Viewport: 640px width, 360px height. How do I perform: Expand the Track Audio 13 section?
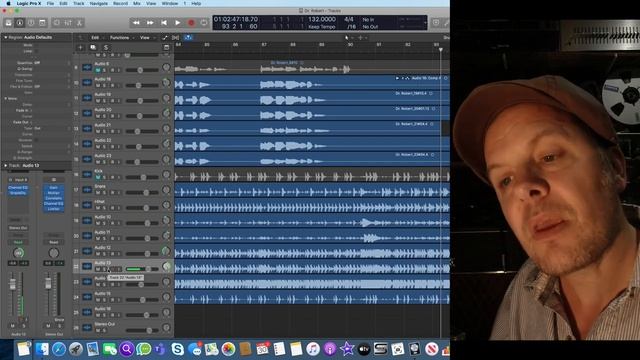pyautogui.click(x=6, y=166)
